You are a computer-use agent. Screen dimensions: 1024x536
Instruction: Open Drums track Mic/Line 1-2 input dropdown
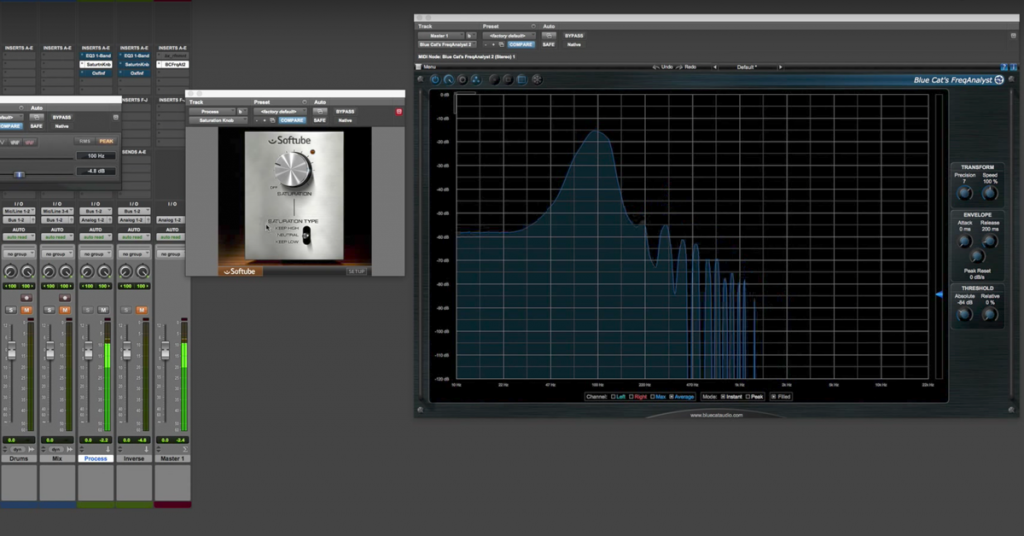19,212
